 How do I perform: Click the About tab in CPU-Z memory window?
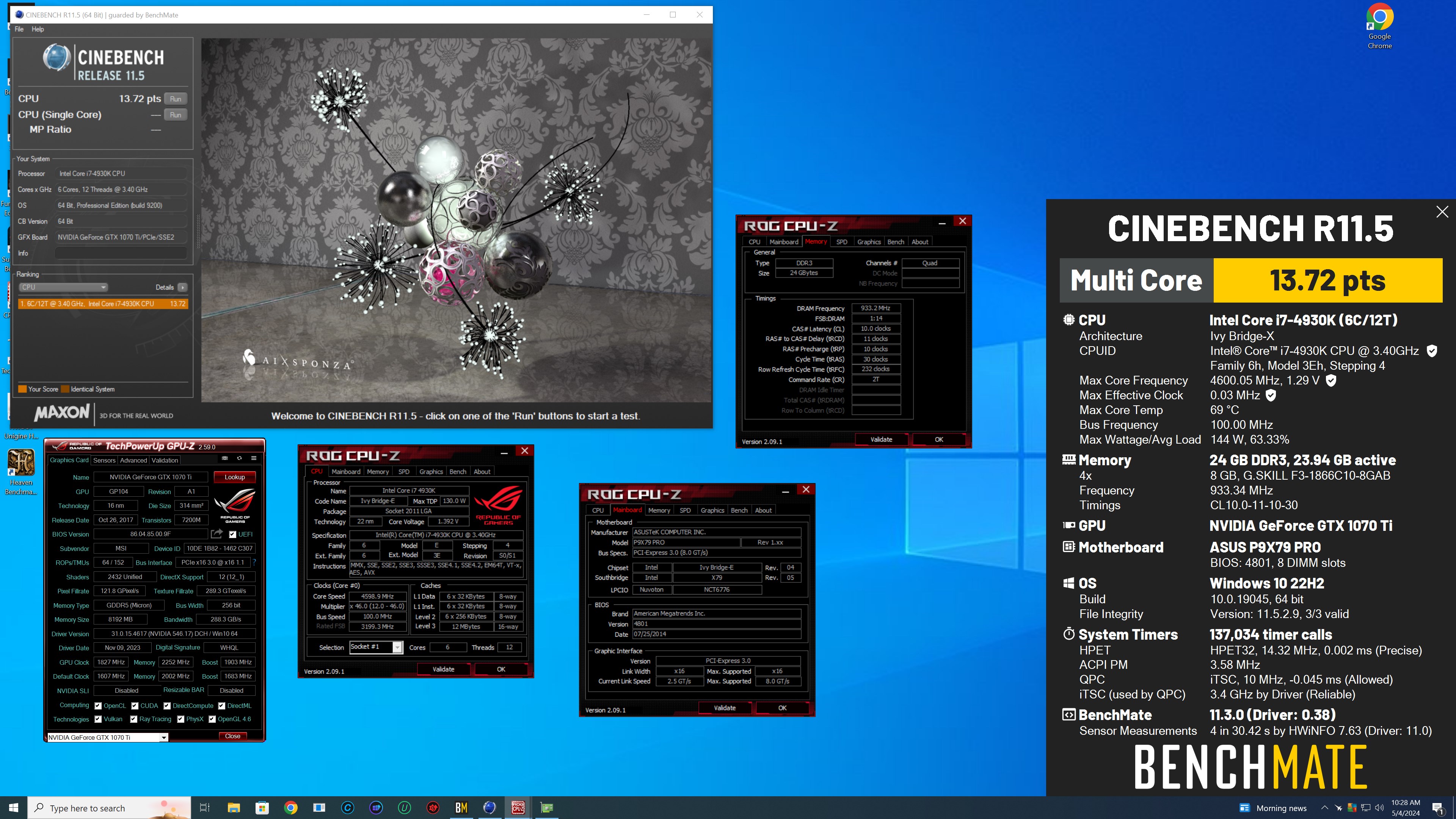[919, 242]
